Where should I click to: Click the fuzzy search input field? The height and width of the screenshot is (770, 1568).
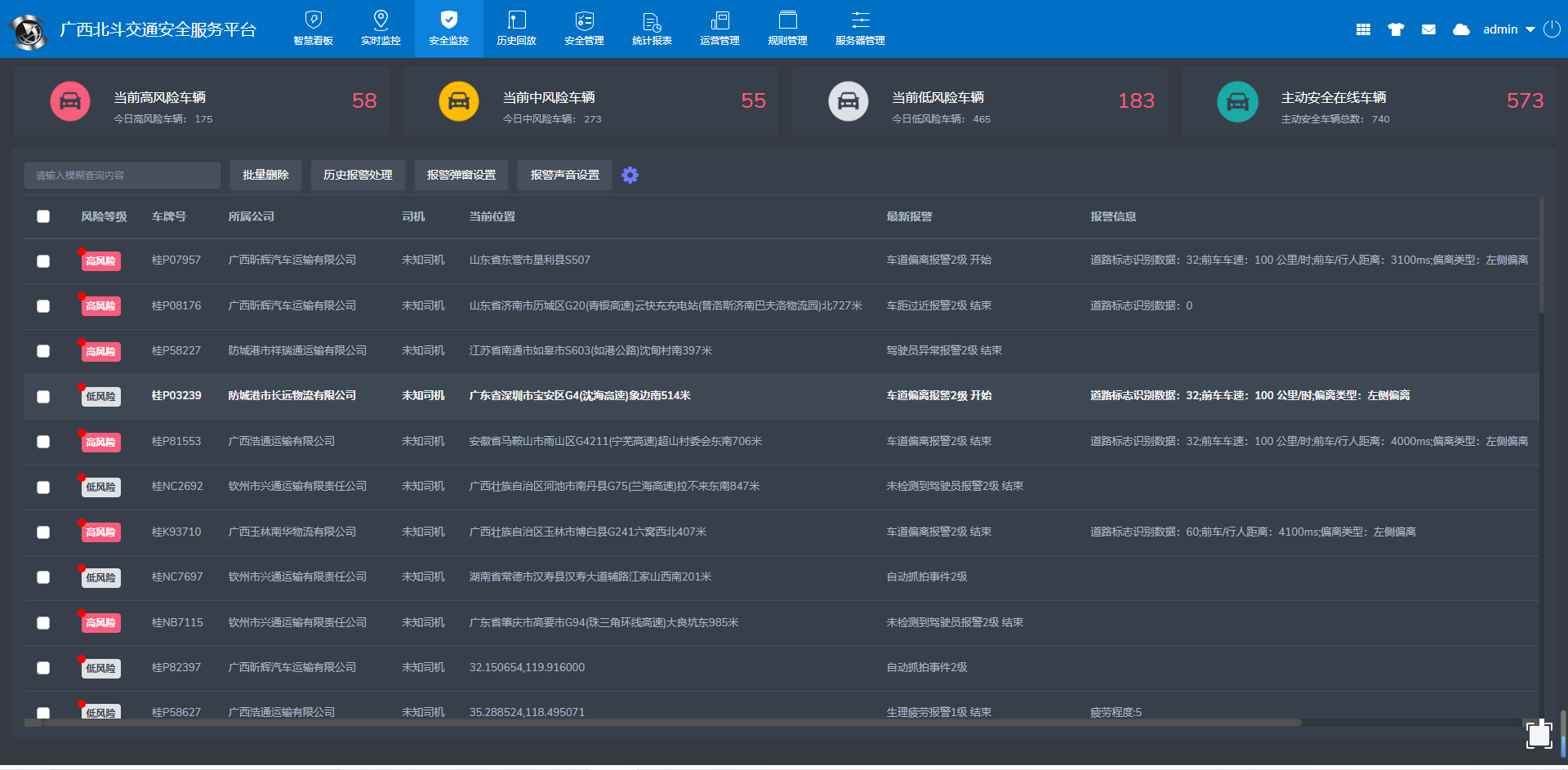tap(122, 176)
